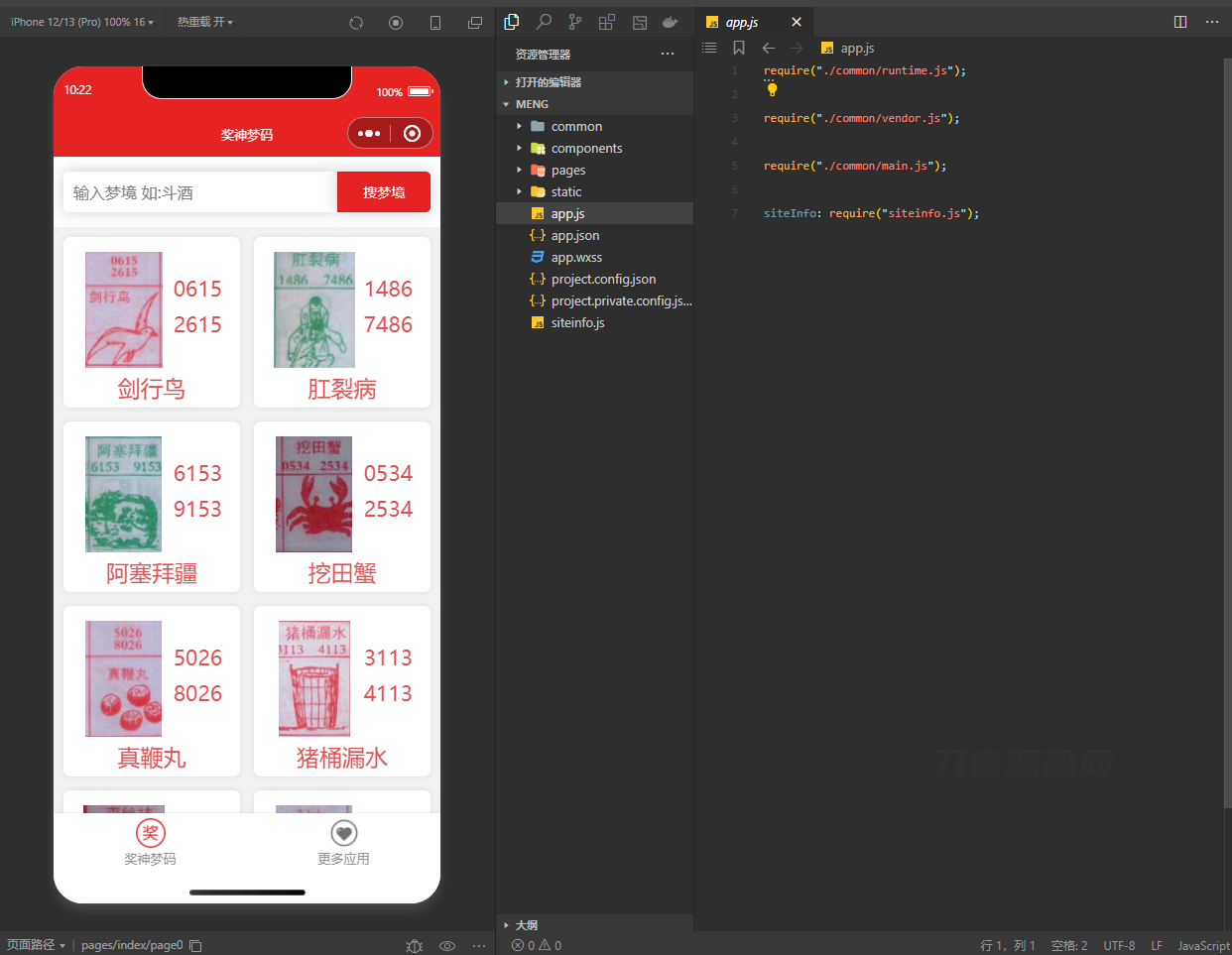The height and width of the screenshot is (955, 1232).
Task: Click the split editor icon
Action: (x=1180, y=22)
